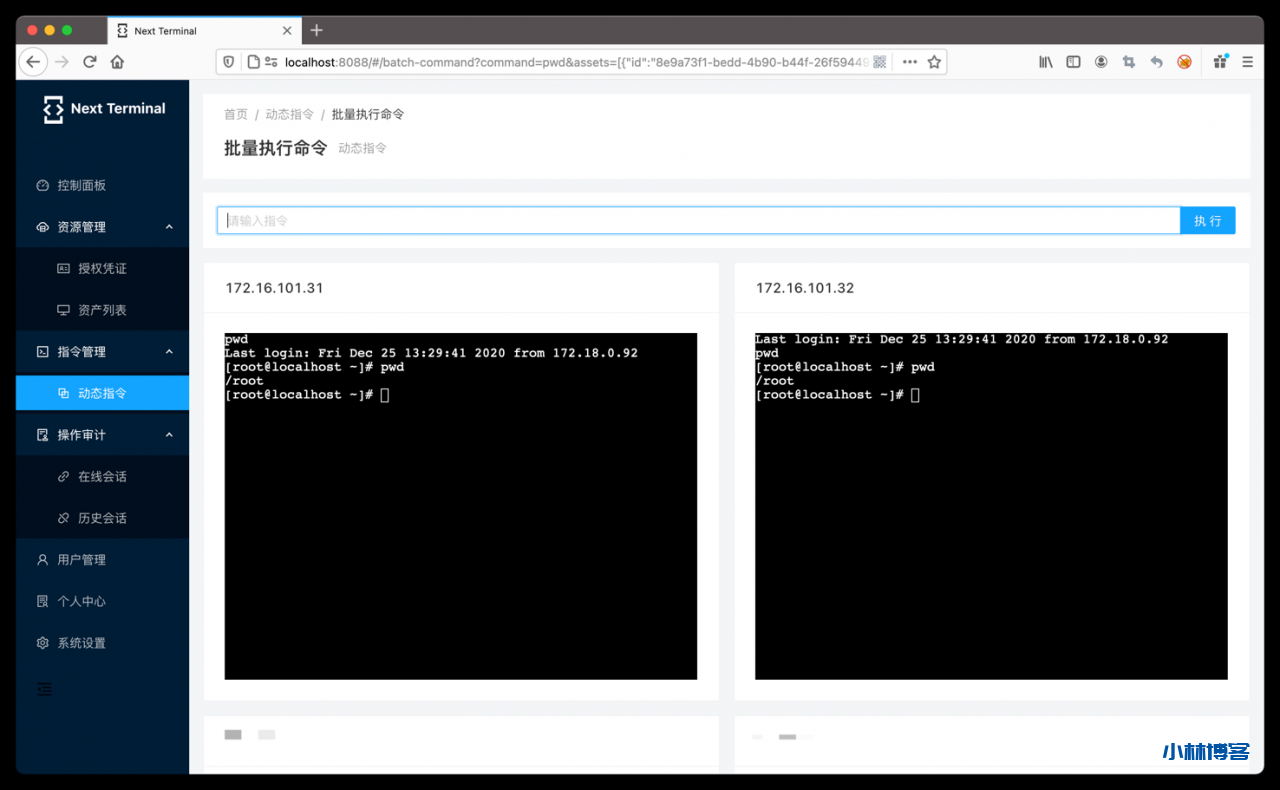Image resolution: width=1280 pixels, height=790 pixels.
Task: Open the new tab plus button
Action: (x=317, y=30)
